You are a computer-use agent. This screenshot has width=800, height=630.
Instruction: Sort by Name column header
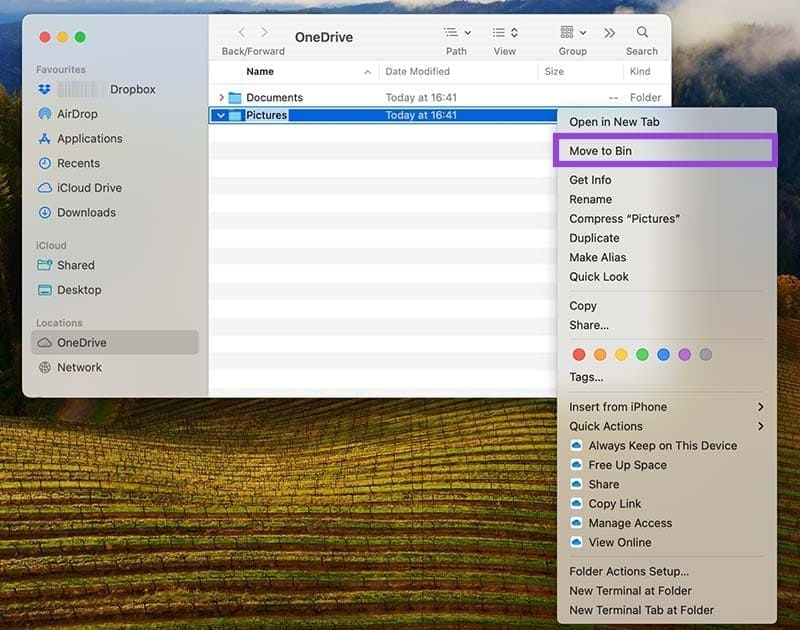pyautogui.click(x=260, y=71)
